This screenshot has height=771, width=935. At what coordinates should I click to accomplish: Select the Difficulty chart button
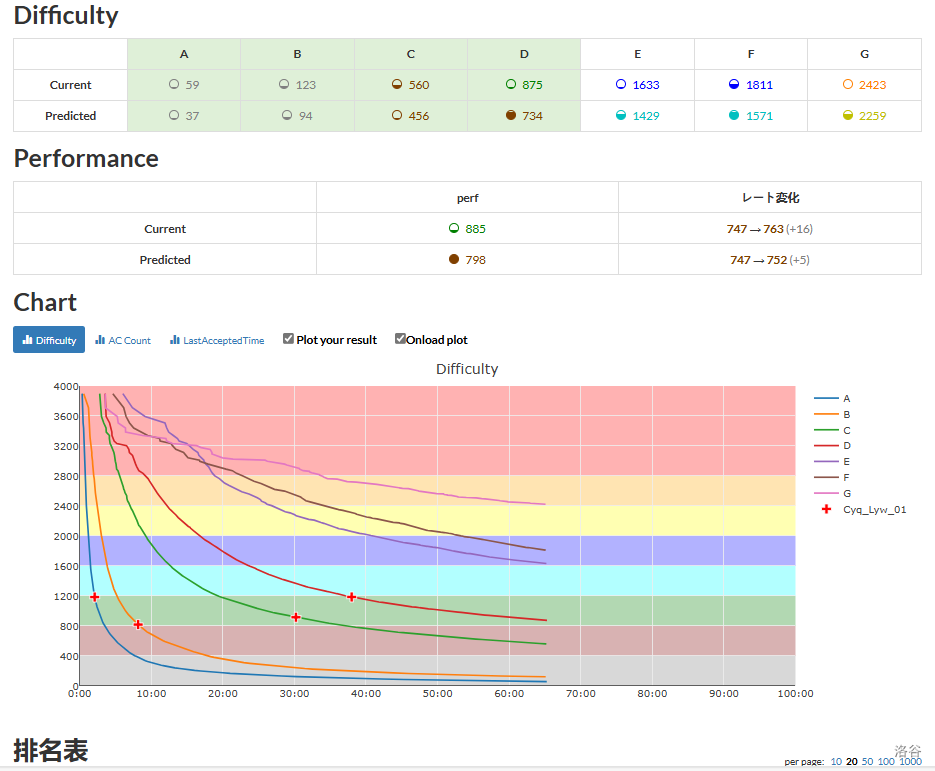[49, 340]
